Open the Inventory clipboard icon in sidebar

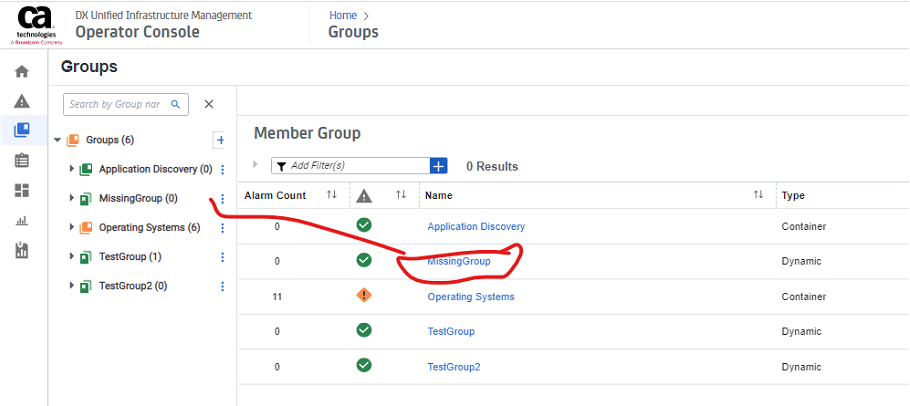click(22, 160)
